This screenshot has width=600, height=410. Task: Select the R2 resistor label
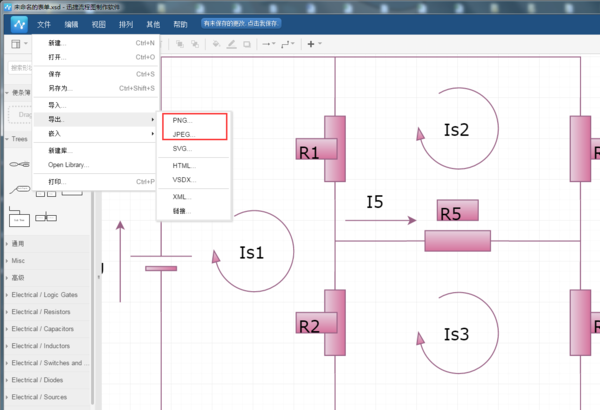pos(316,323)
